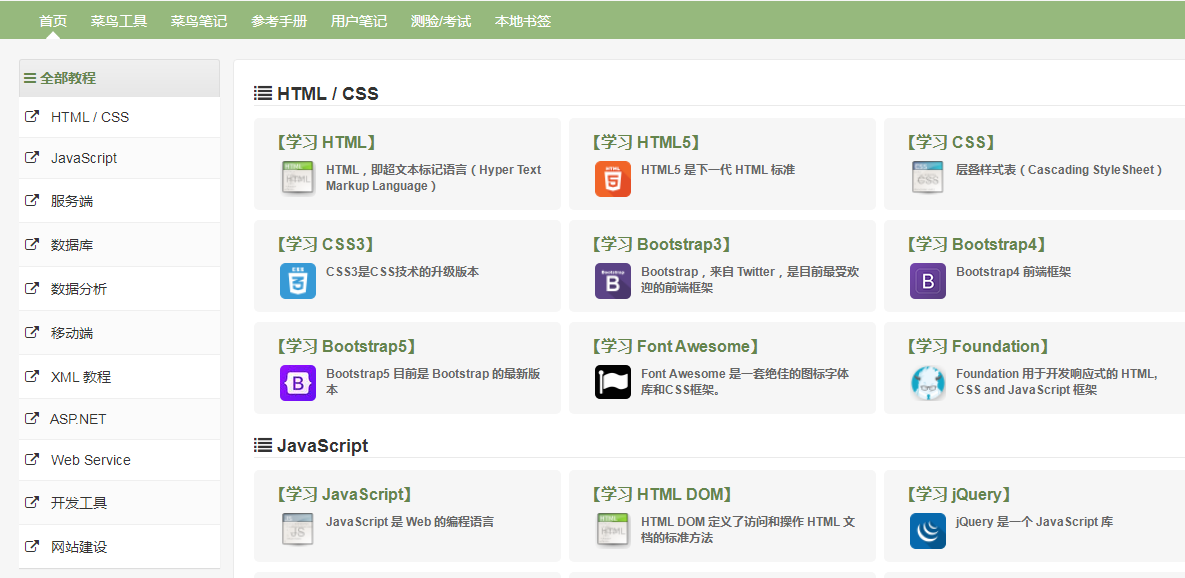Open 数据库 category in the sidebar
Image resolution: width=1185 pixels, height=578 pixels.
click(x=72, y=245)
